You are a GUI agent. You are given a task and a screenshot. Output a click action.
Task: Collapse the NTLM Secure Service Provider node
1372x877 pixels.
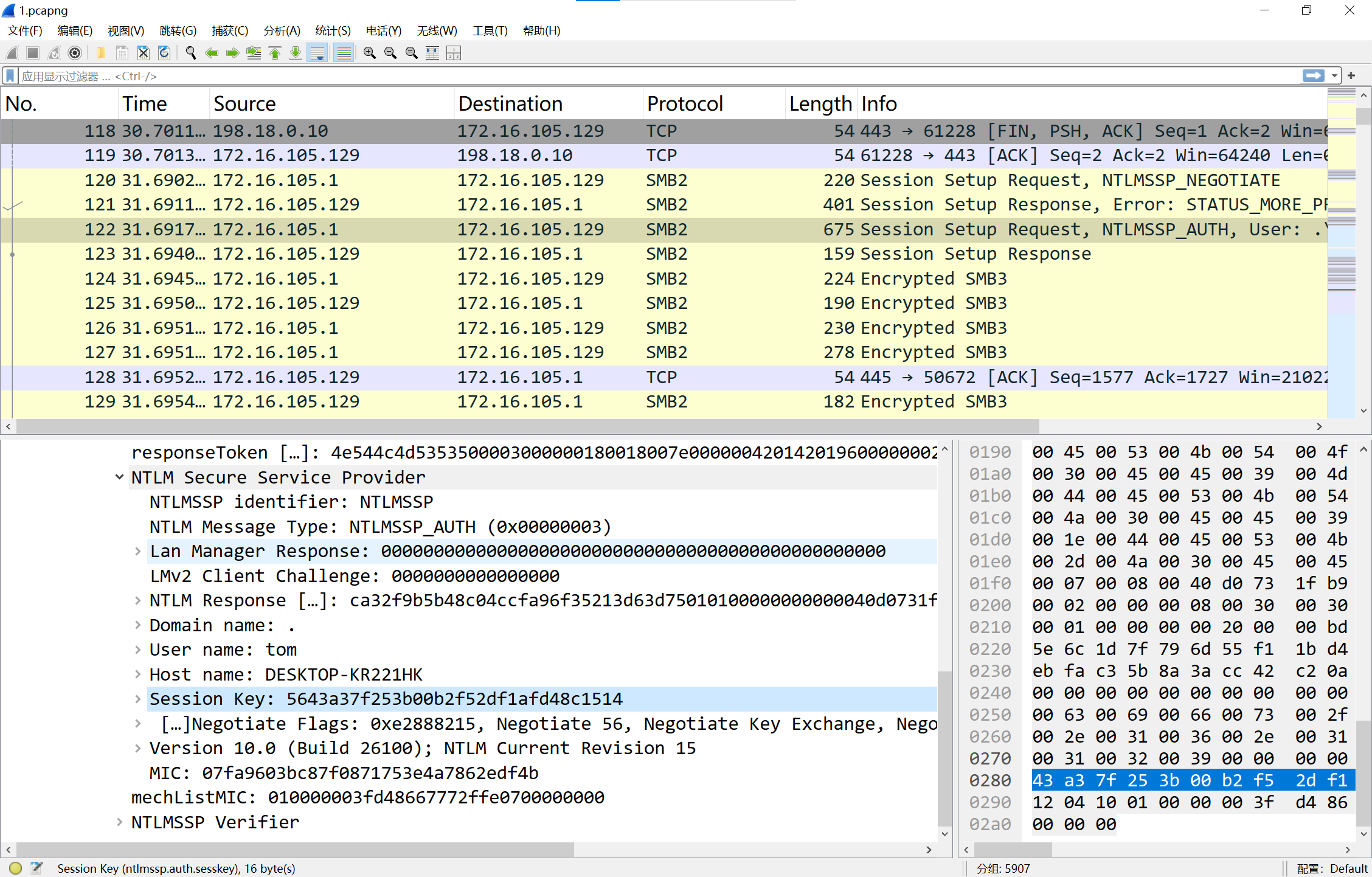[119, 477]
